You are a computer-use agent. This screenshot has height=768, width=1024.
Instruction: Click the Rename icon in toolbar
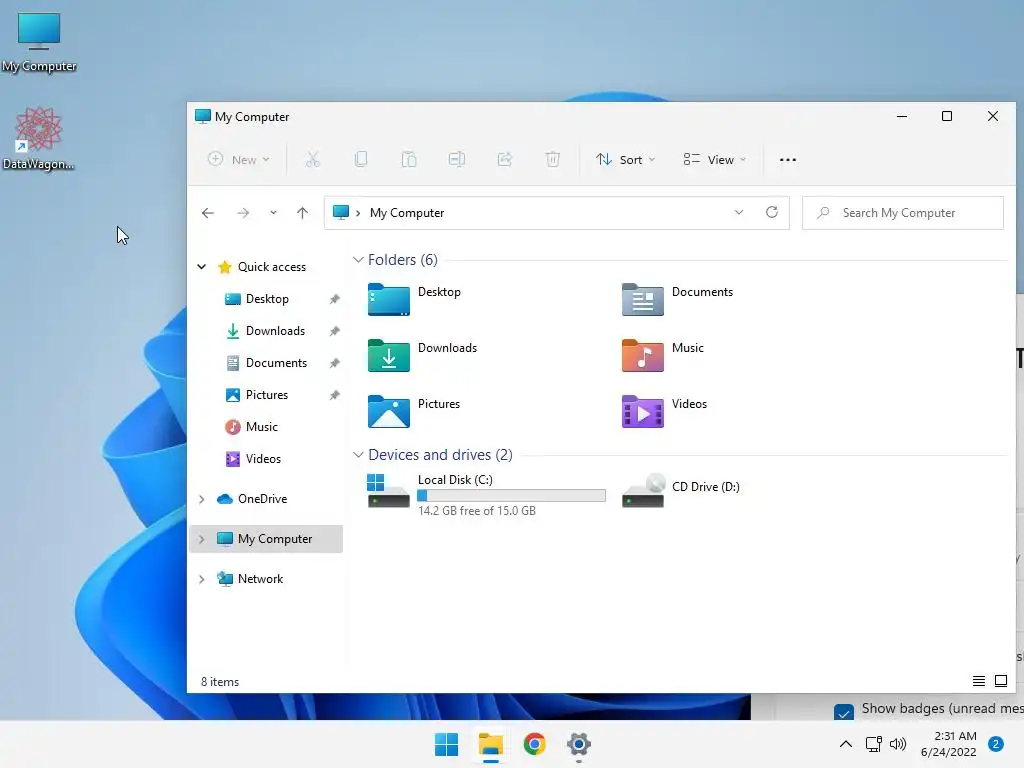(457, 159)
